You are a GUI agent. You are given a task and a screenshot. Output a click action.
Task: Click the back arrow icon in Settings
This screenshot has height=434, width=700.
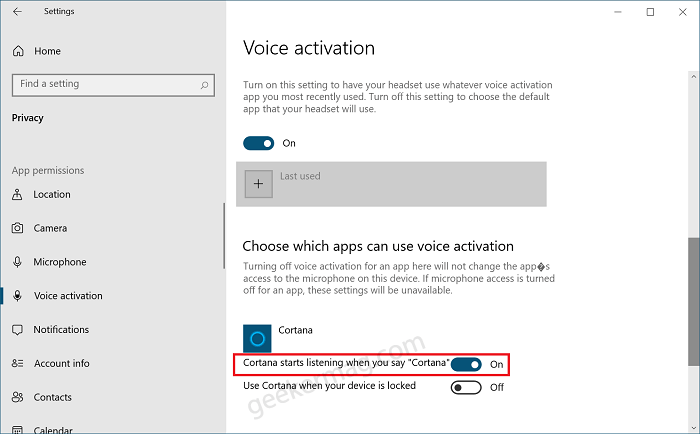click(17, 12)
